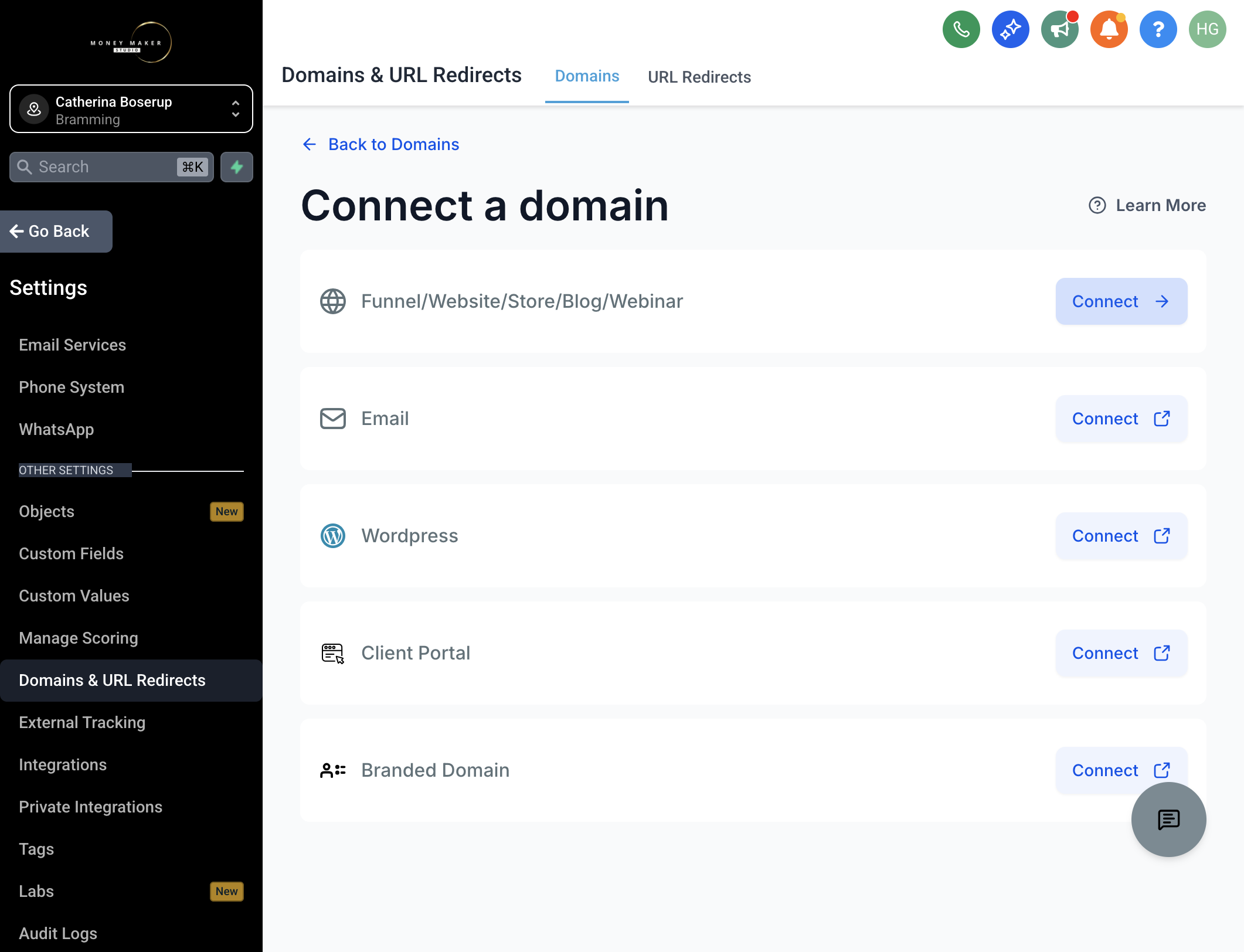The image size is (1244, 952).
Task: Open the question mark help icon
Action: pos(1158,29)
